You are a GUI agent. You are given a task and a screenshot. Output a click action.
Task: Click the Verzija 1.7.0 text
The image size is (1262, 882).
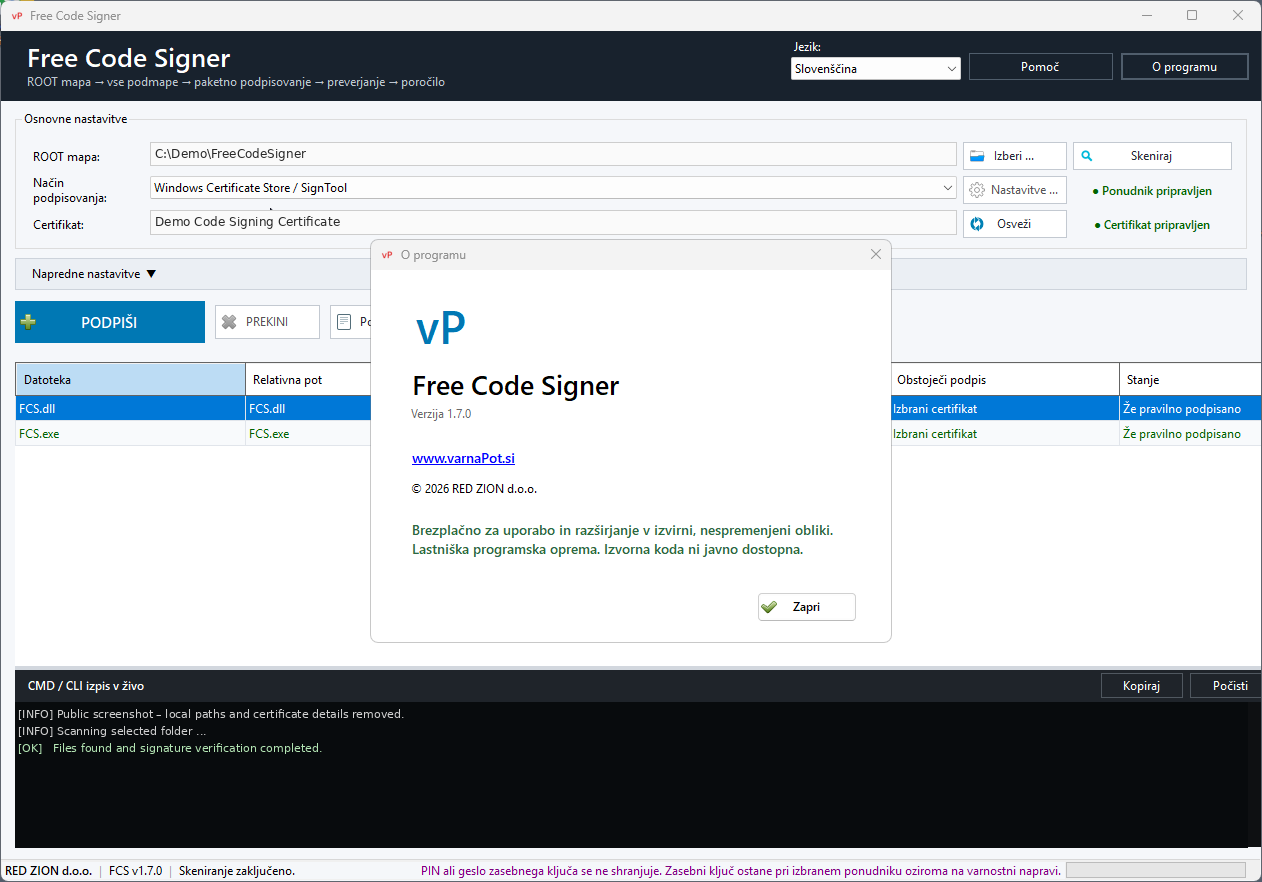click(441, 413)
